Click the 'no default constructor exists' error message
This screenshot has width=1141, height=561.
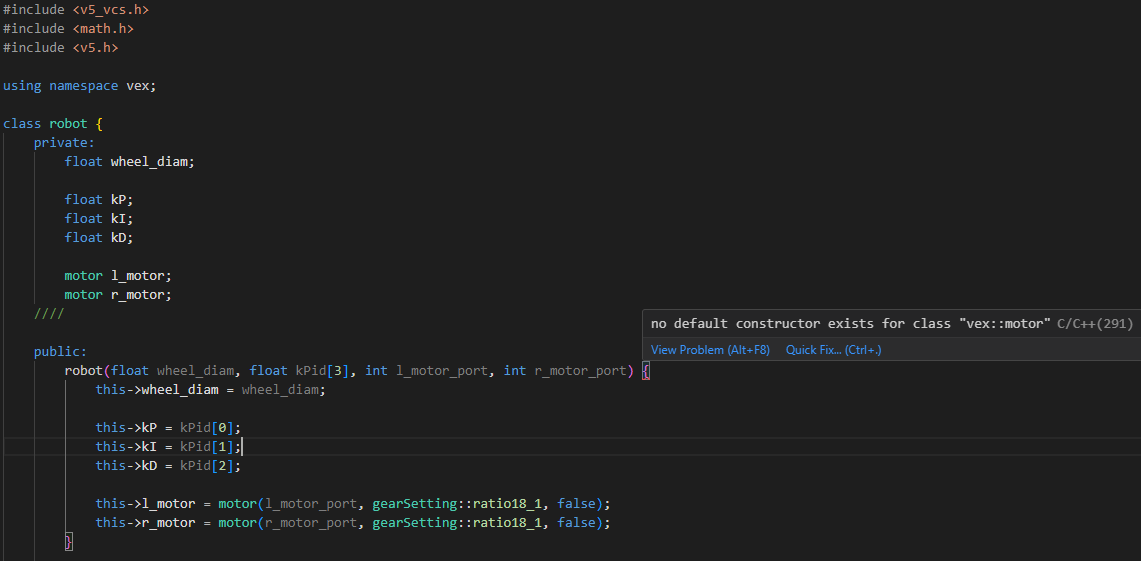coord(851,324)
